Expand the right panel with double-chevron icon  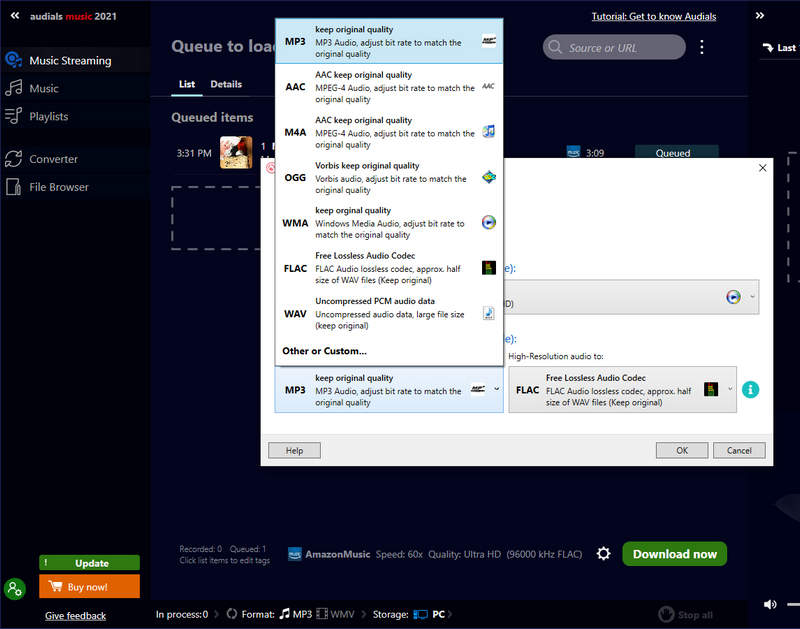(760, 15)
